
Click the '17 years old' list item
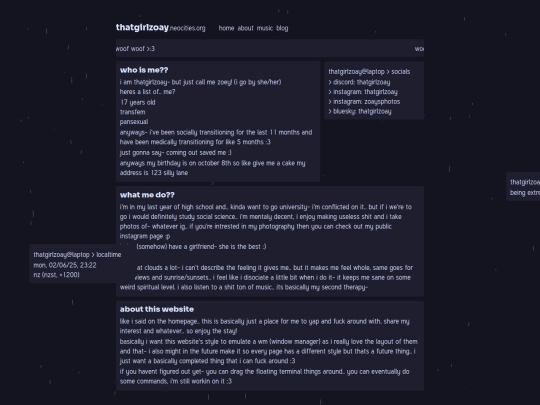138,102
